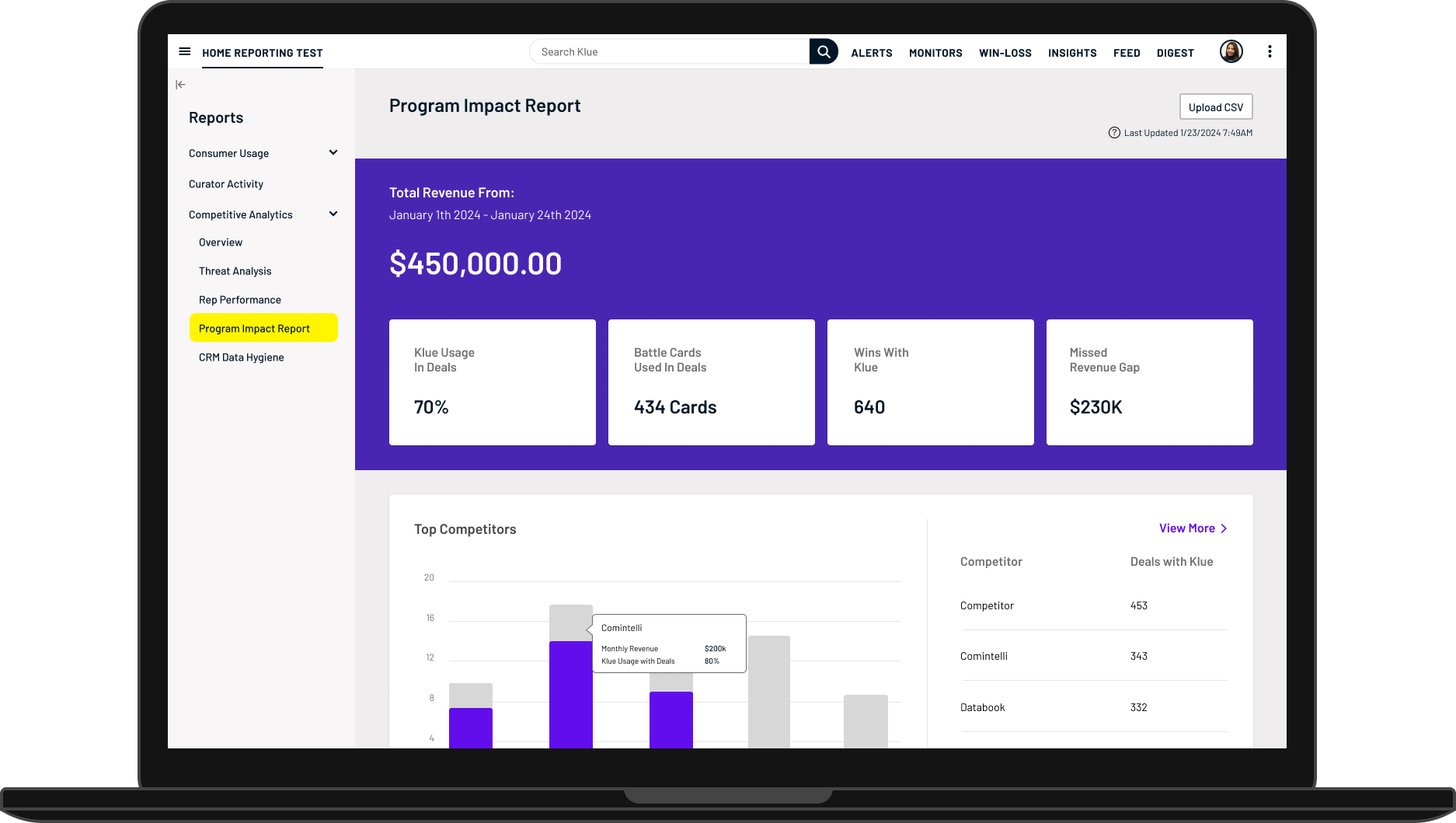Viewport: 1456px width, 823px height.
Task: Focus the Search Klue input field
Action: point(670,51)
